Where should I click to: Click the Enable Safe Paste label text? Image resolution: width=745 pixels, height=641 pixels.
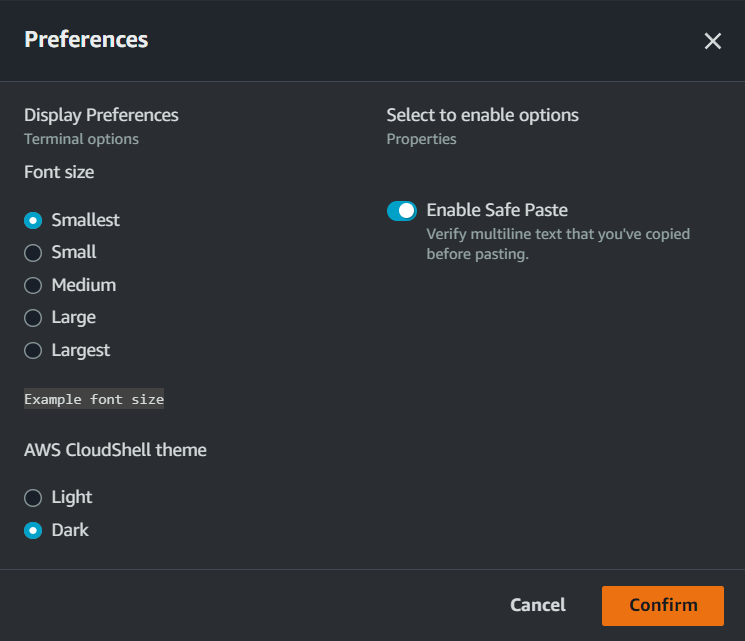(497, 210)
